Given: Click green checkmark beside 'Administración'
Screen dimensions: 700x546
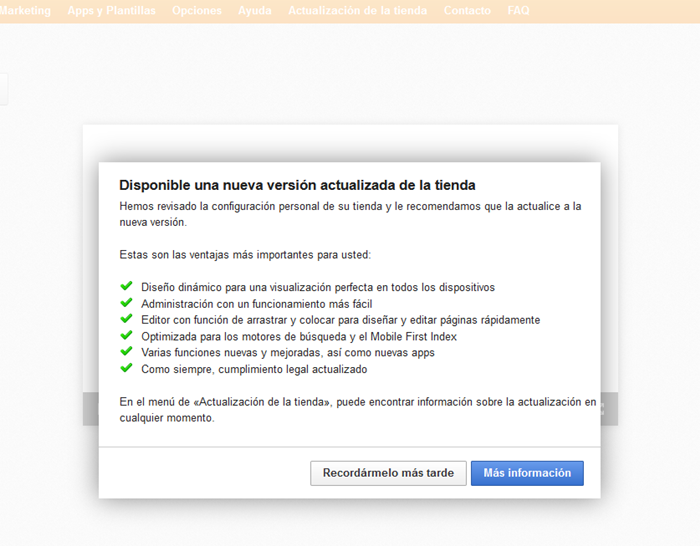Looking at the screenshot, I should (x=126, y=302).
